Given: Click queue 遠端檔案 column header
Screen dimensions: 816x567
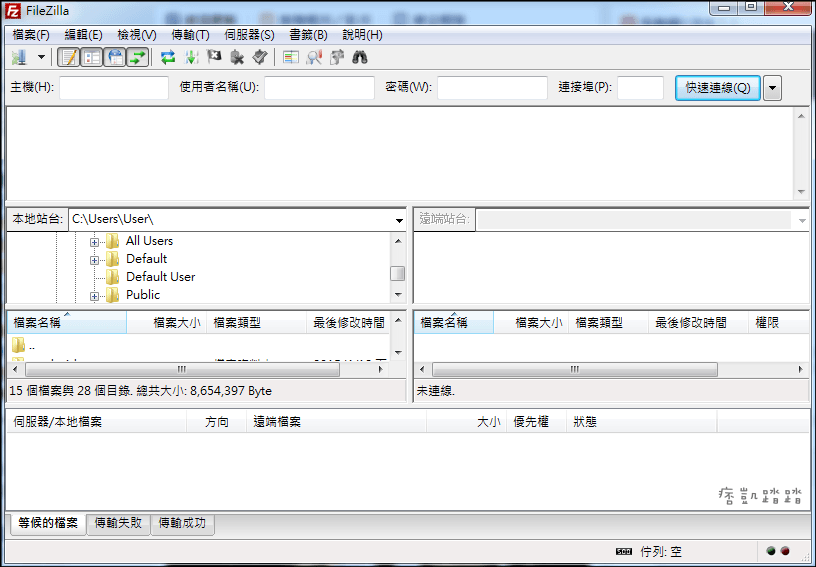Looking at the screenshot, I should tap(336, 422).
